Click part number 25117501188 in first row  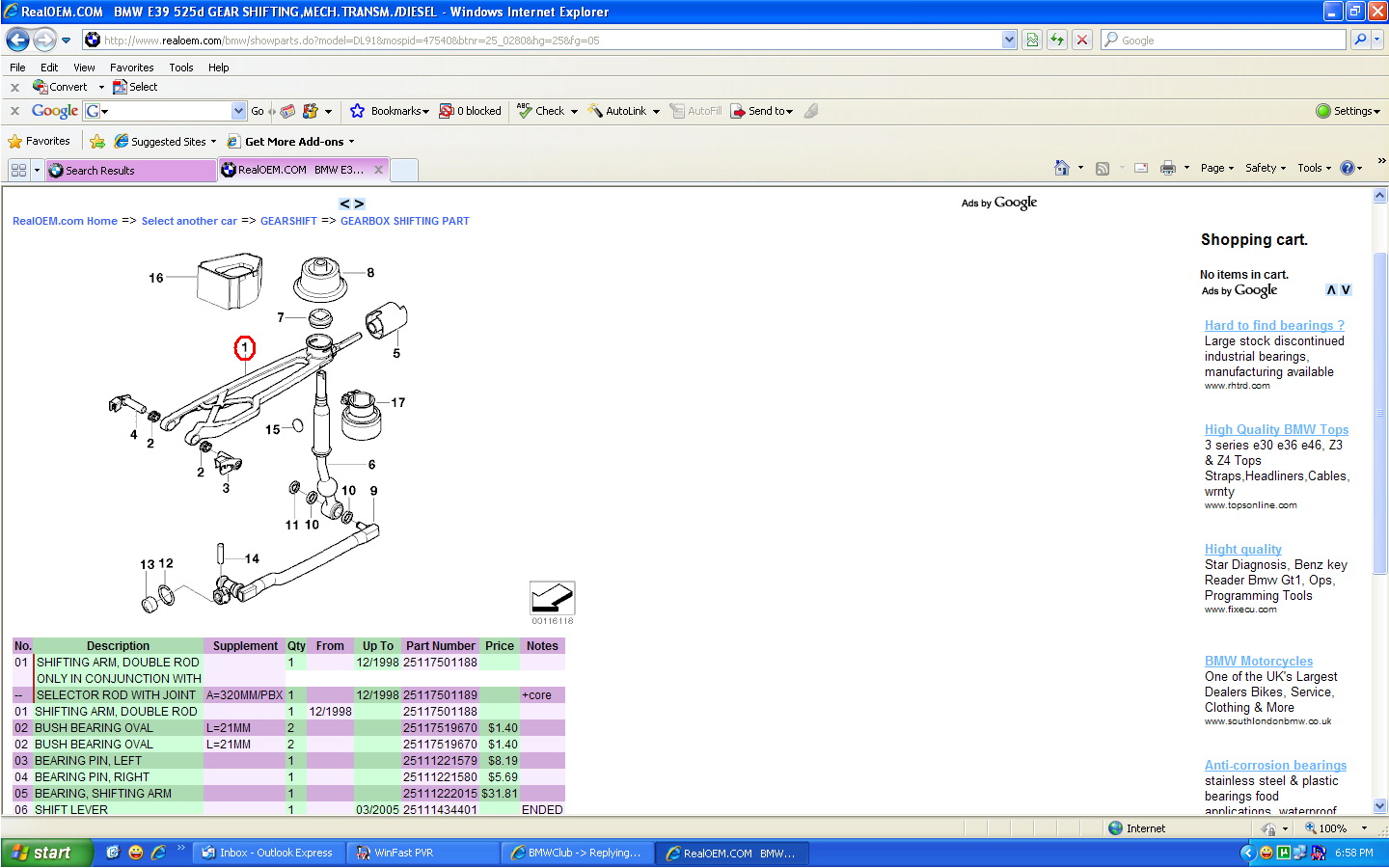click(x=440, y=663)
